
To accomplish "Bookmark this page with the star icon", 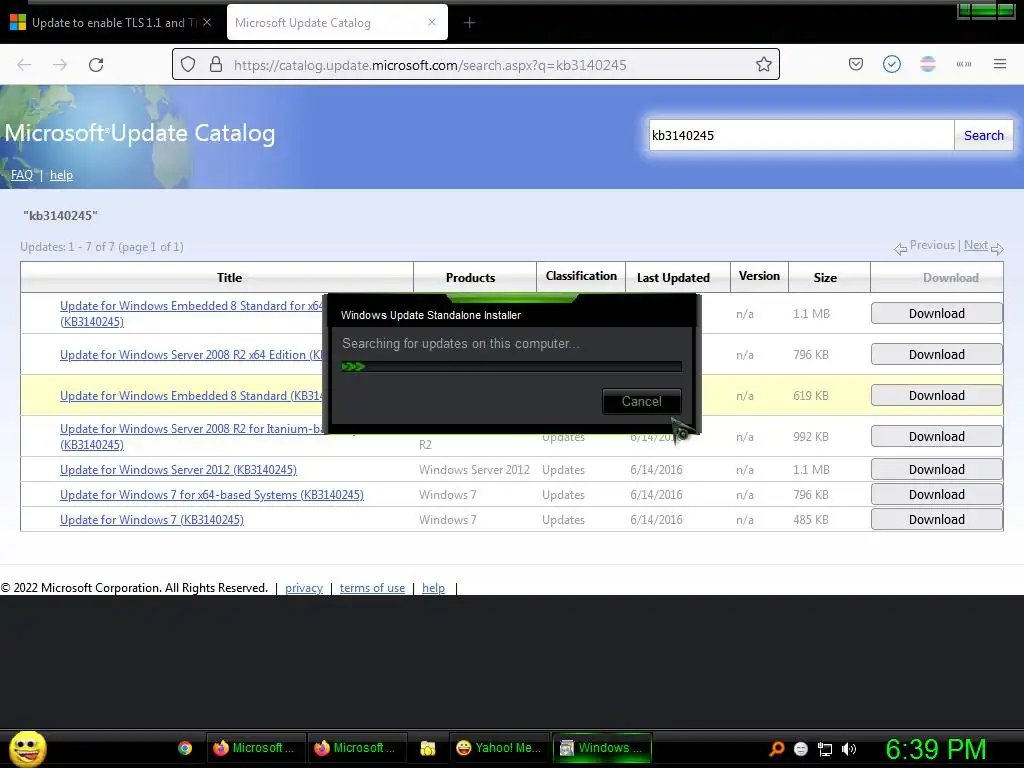I will 763,65.
